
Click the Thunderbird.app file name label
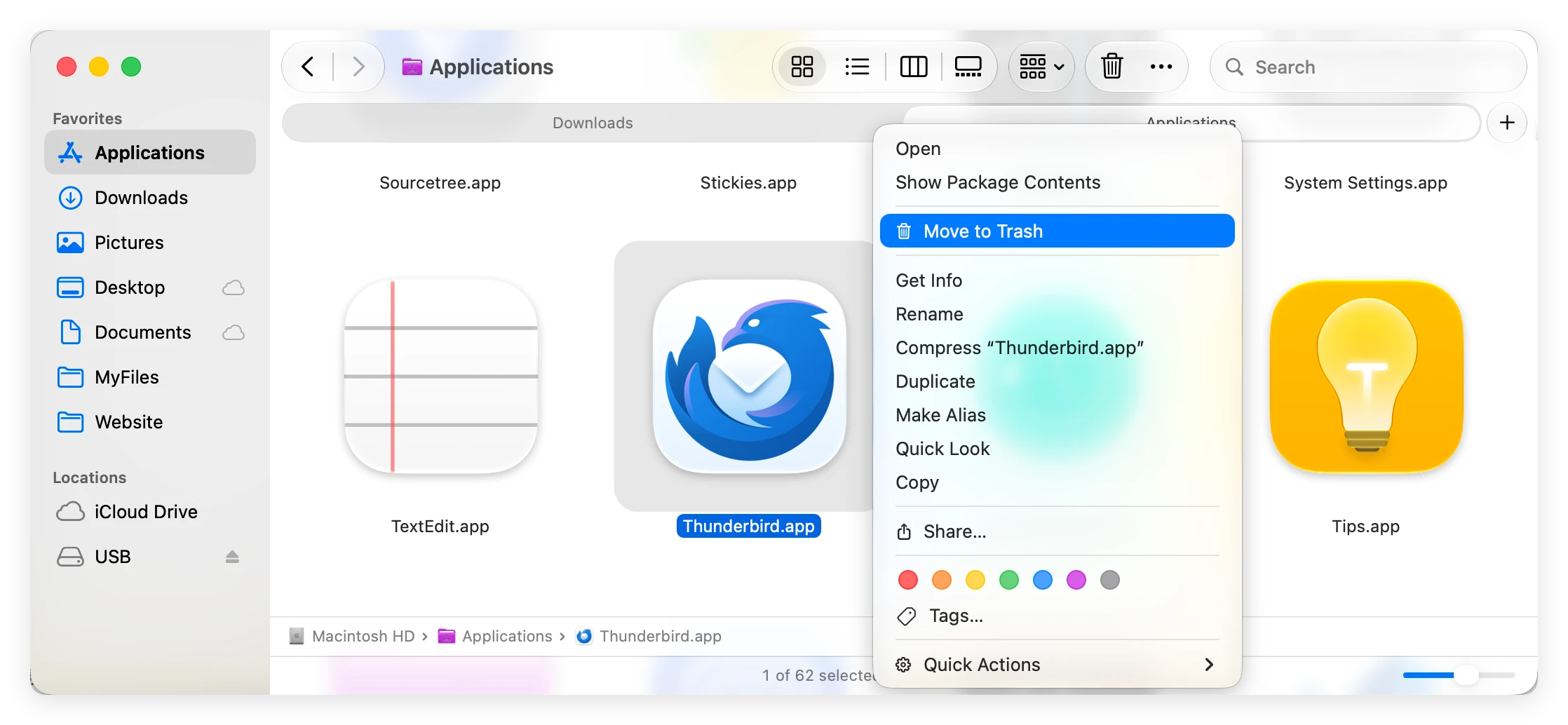(x=749, y=527)
